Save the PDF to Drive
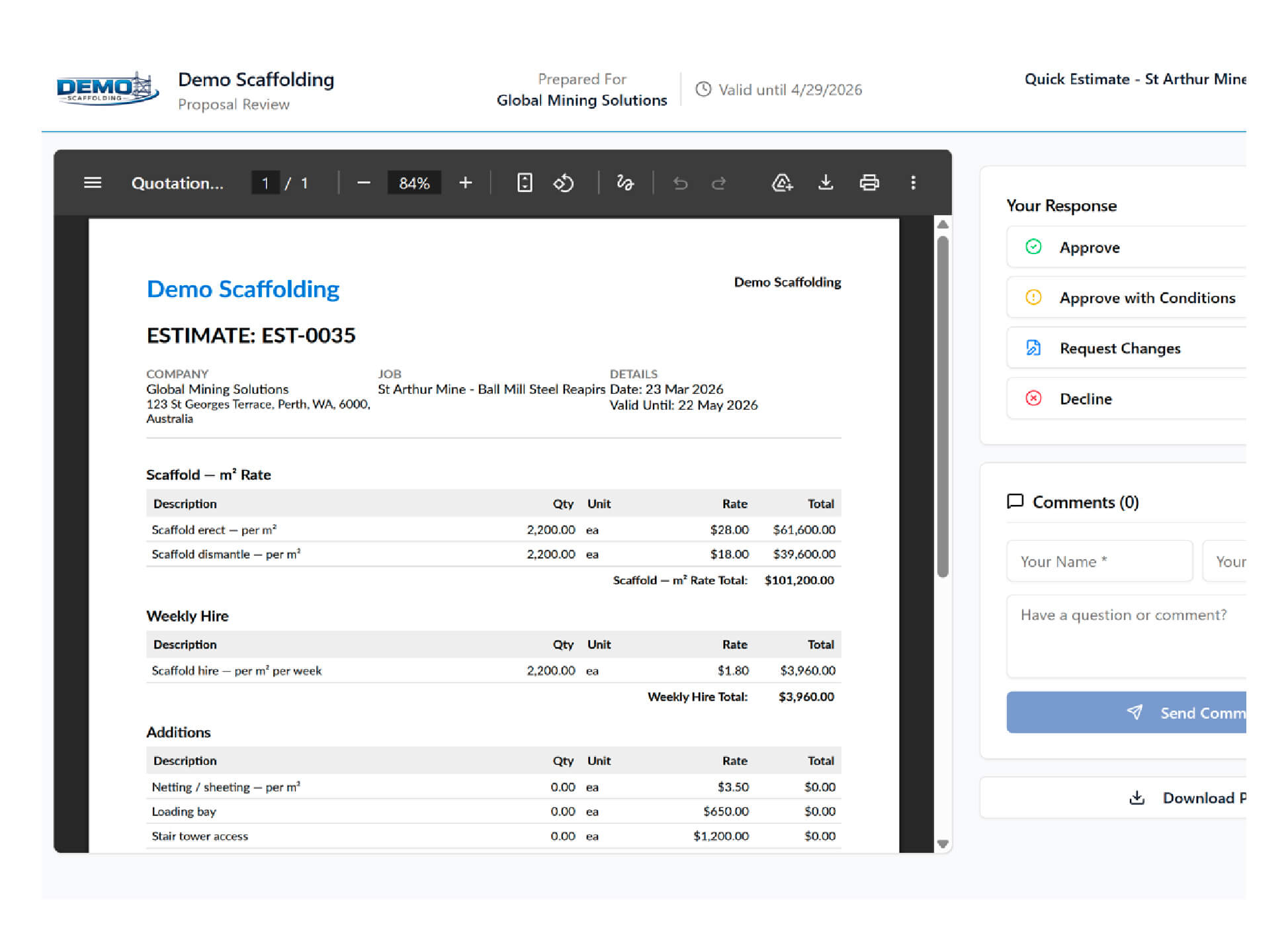The image size is (1288, 947). point(782,183)
